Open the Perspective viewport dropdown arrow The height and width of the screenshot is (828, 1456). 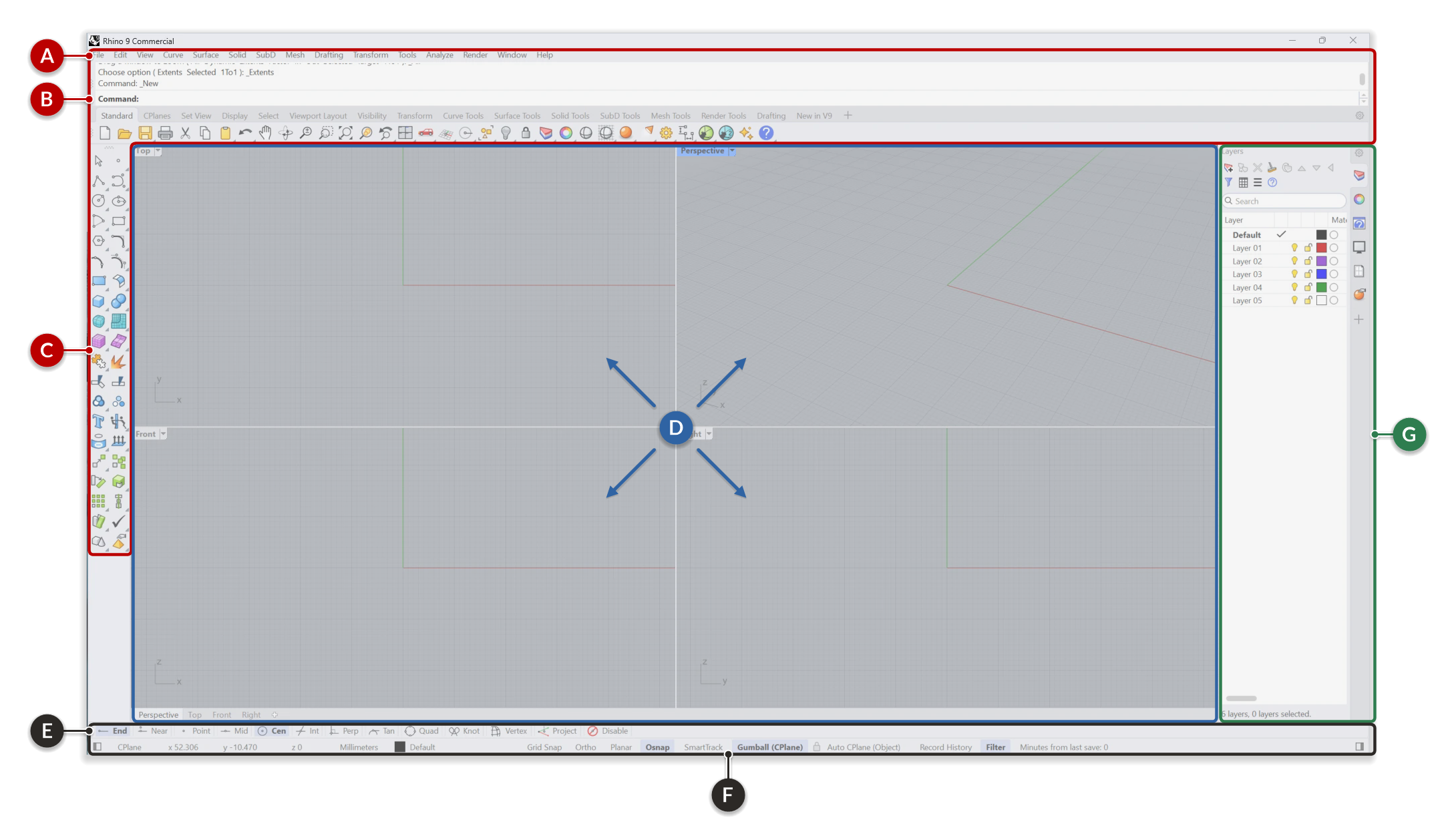tap(732, 151)
